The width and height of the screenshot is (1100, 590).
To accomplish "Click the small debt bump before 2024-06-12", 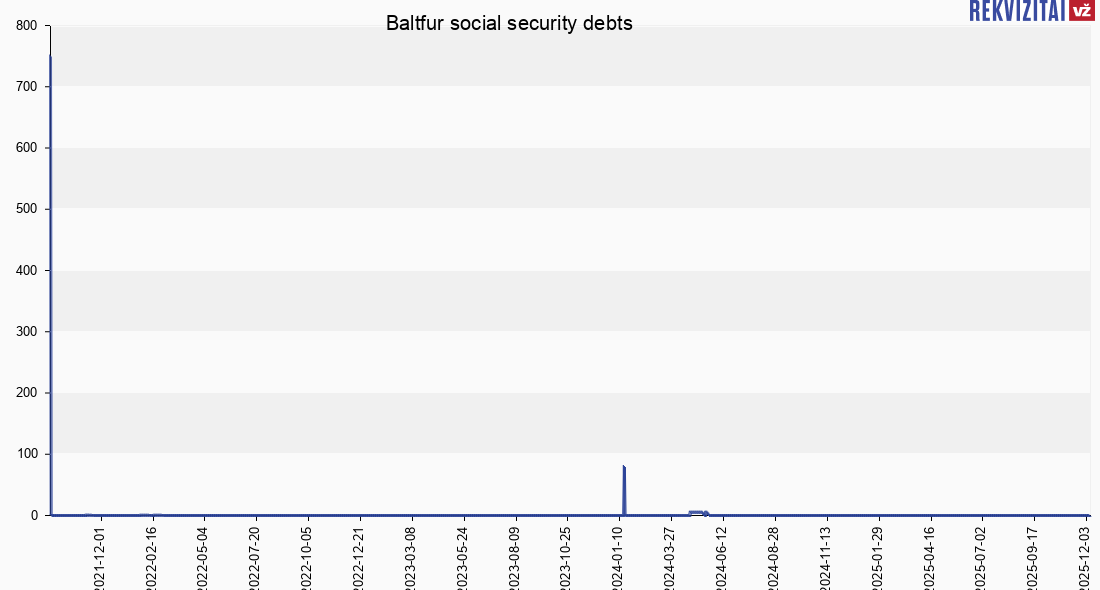I will pos(697,512).
